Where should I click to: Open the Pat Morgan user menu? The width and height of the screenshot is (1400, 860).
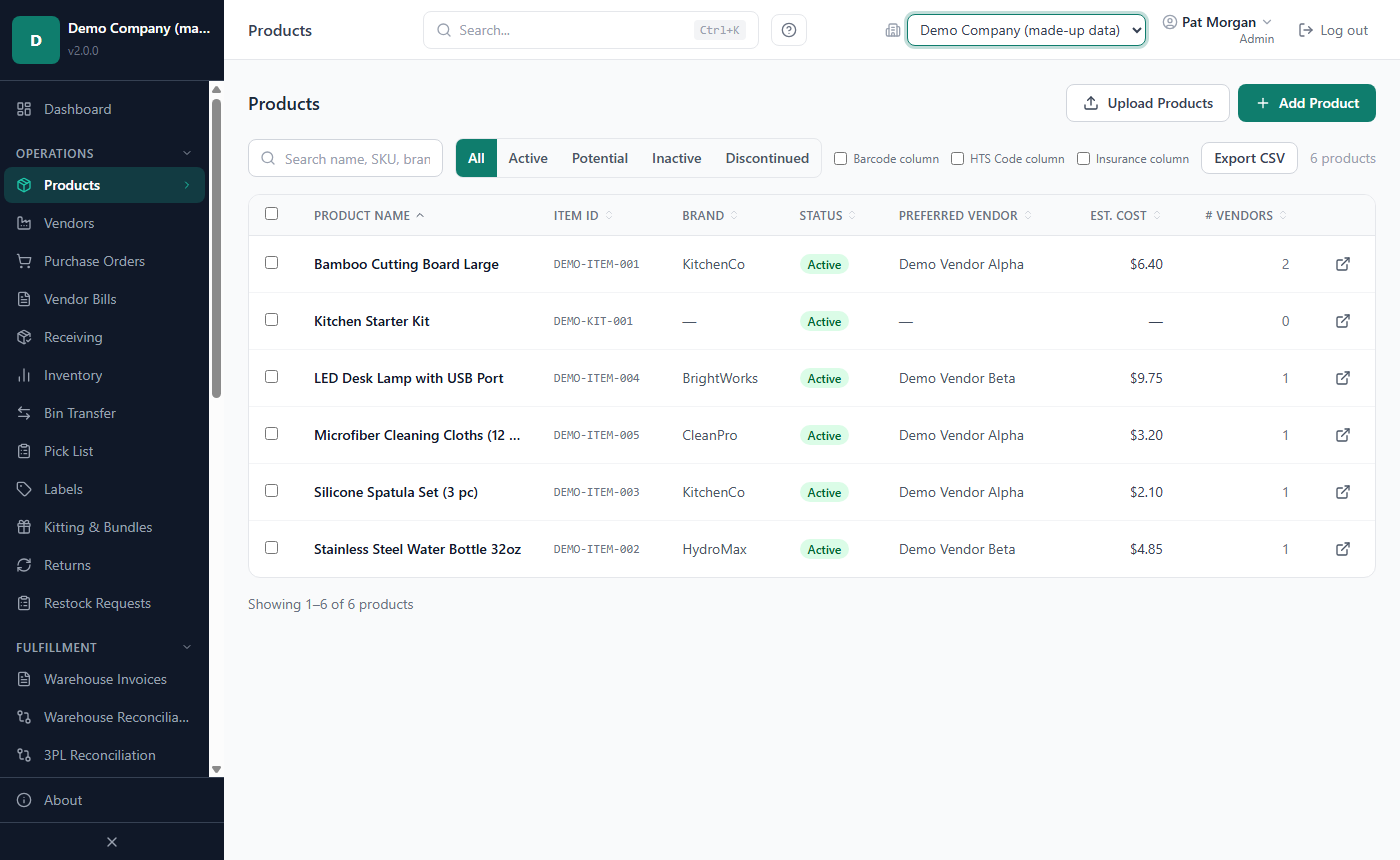point(1217,30)
